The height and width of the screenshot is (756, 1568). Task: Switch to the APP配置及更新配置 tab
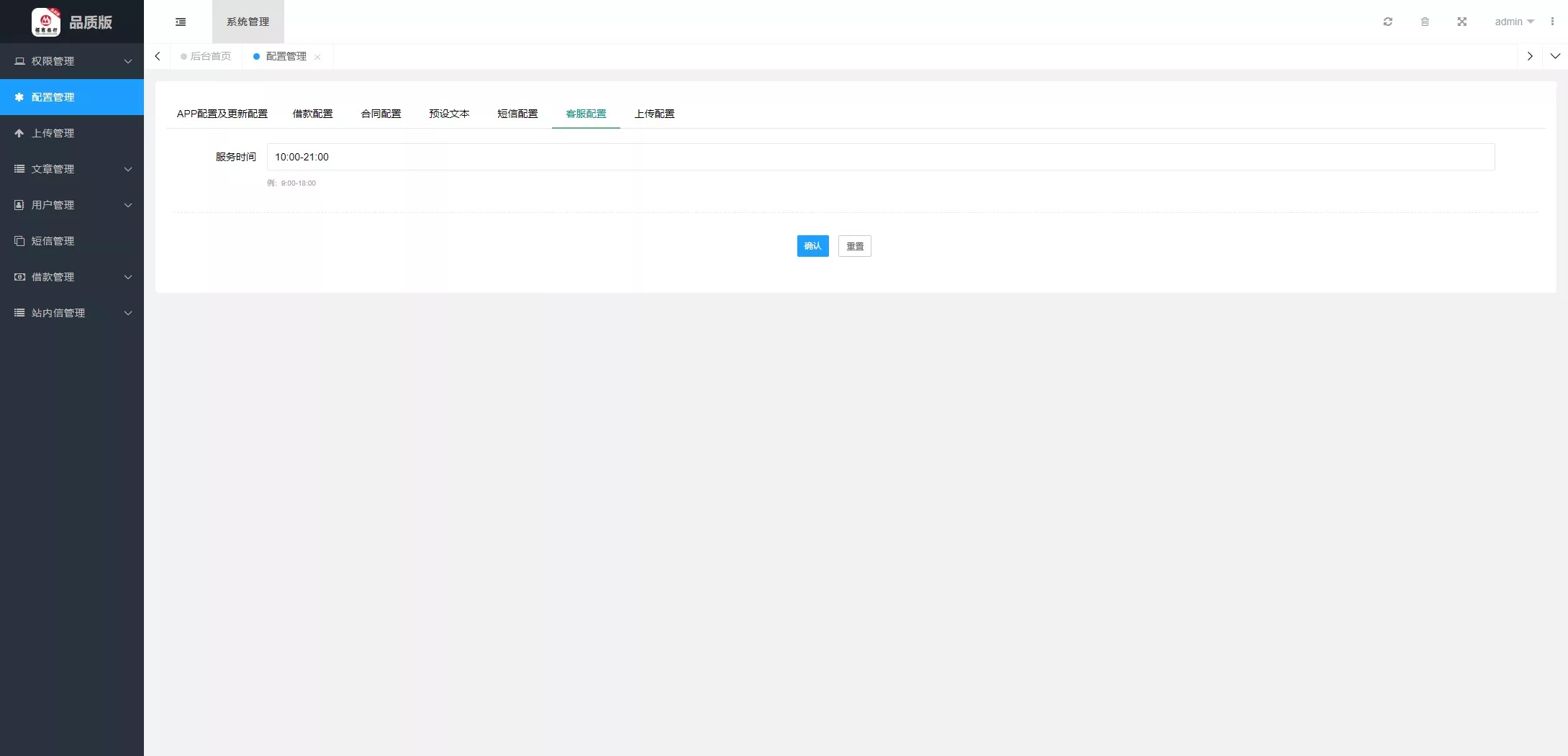222,114
